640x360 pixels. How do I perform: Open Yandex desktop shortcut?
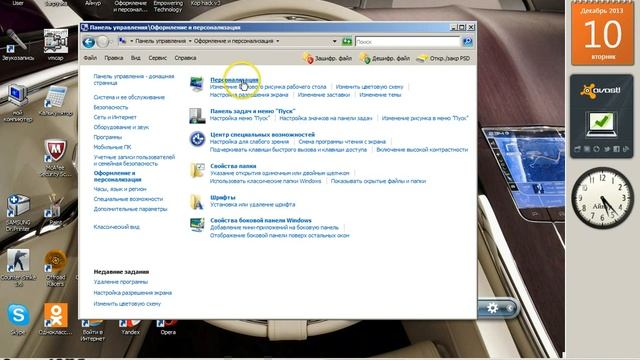130,328
